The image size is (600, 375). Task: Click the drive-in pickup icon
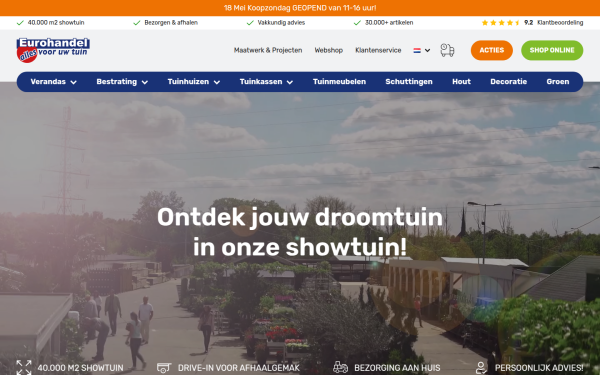coord(164,368)
